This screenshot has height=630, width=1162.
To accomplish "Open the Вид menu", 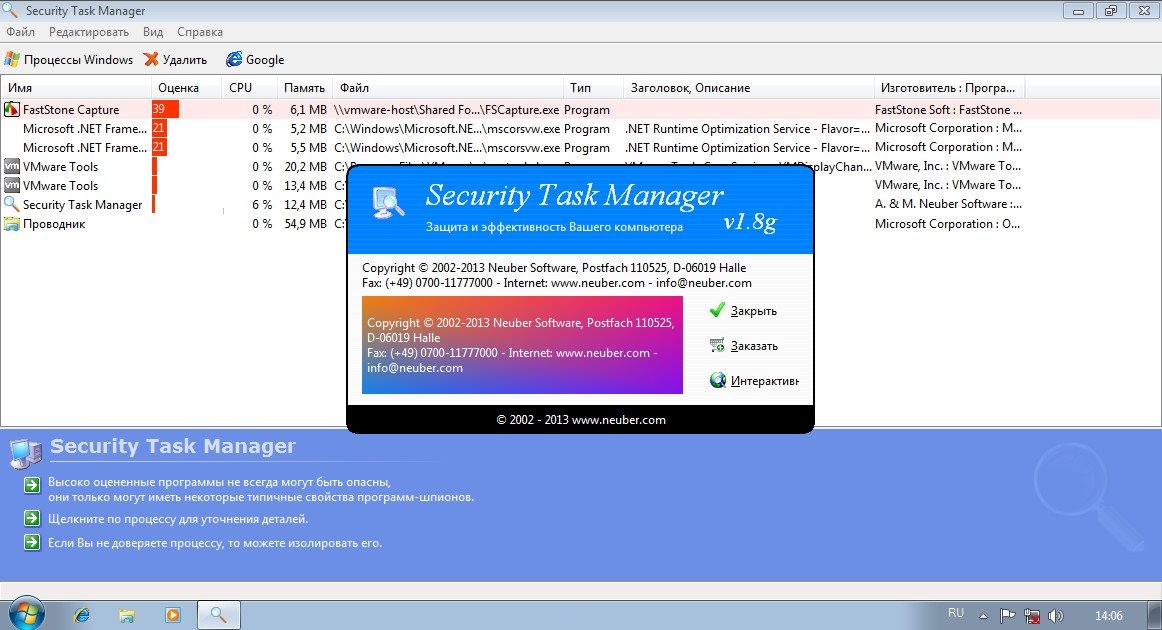I will click(153, 32).
